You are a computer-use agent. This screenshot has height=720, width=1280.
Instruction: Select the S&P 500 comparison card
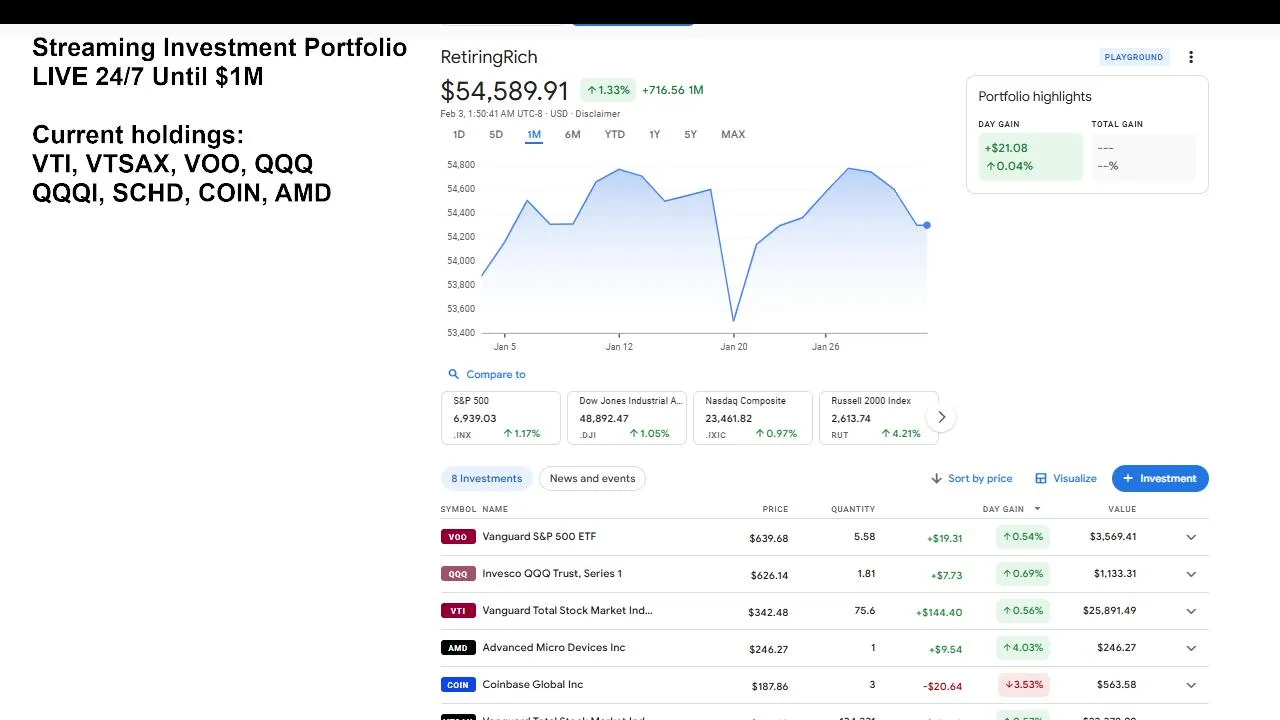500,417
